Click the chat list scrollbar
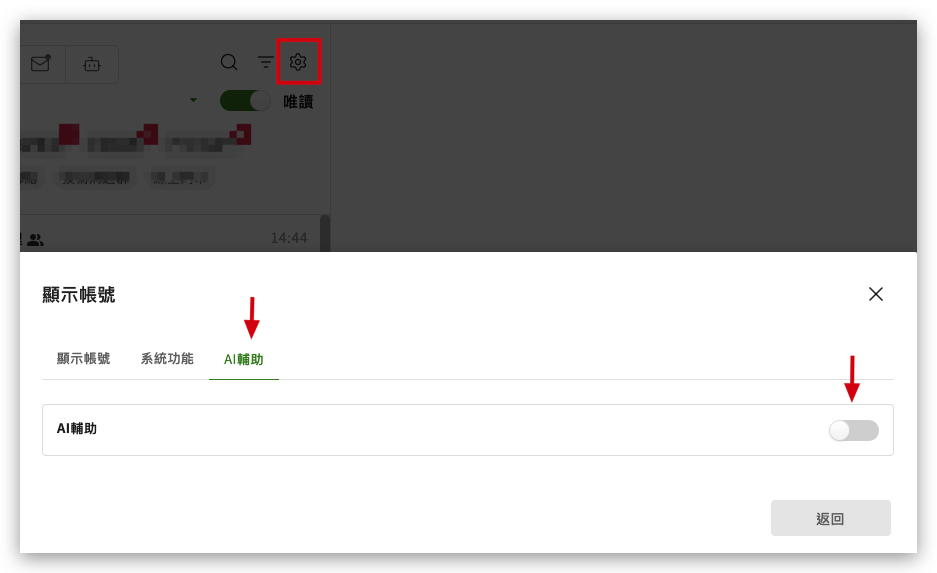 324,234
